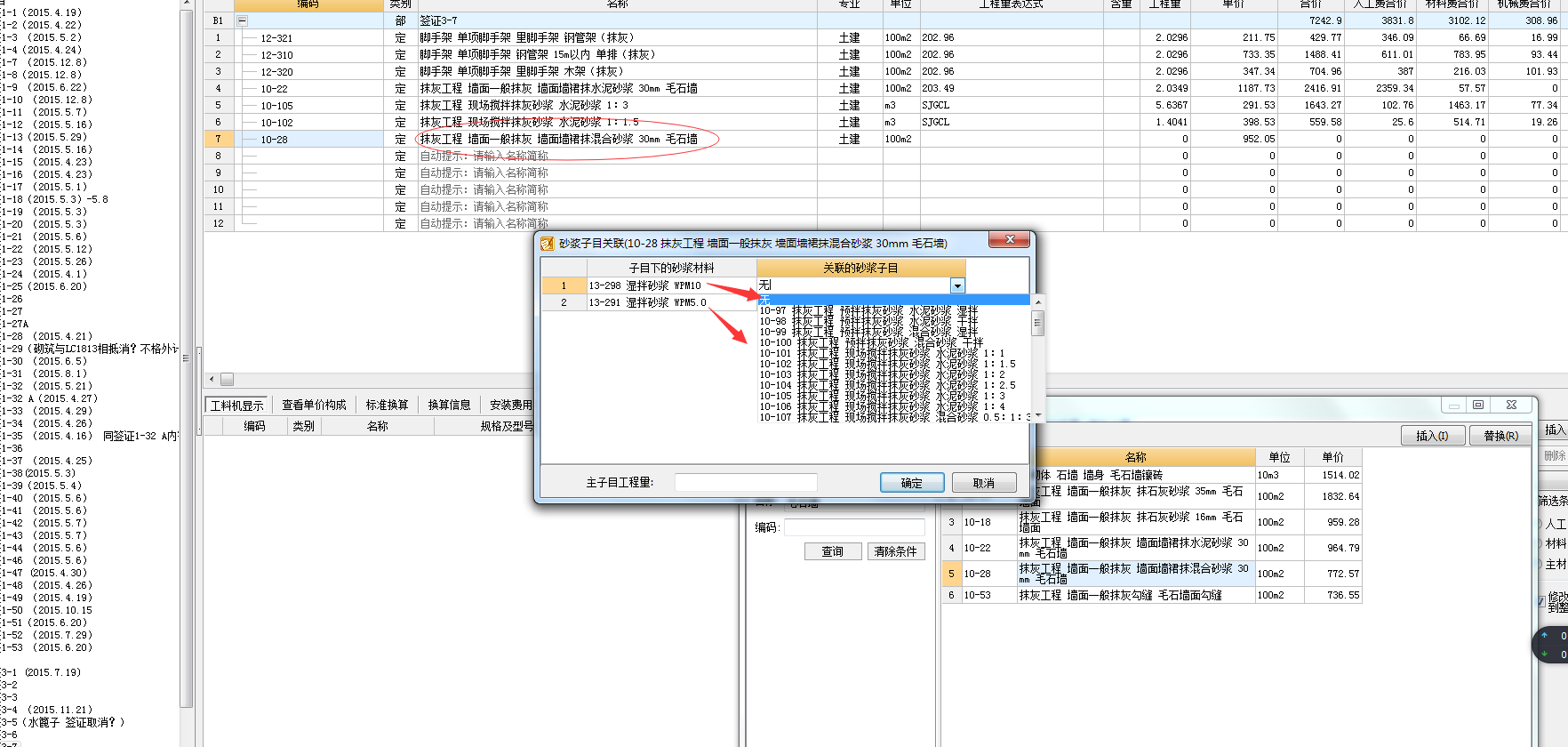
Task: Click the 单位 header in the query results
Action: (x=1279, y=457)
